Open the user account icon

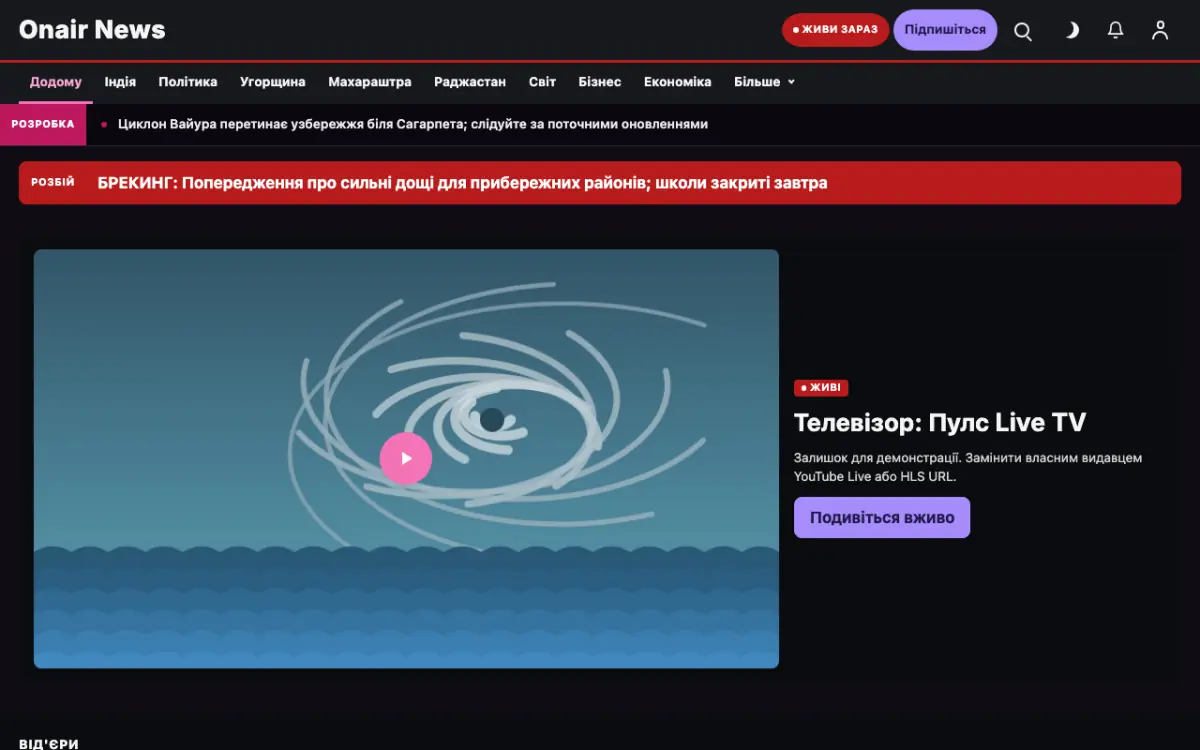[x=1160, y=30]
